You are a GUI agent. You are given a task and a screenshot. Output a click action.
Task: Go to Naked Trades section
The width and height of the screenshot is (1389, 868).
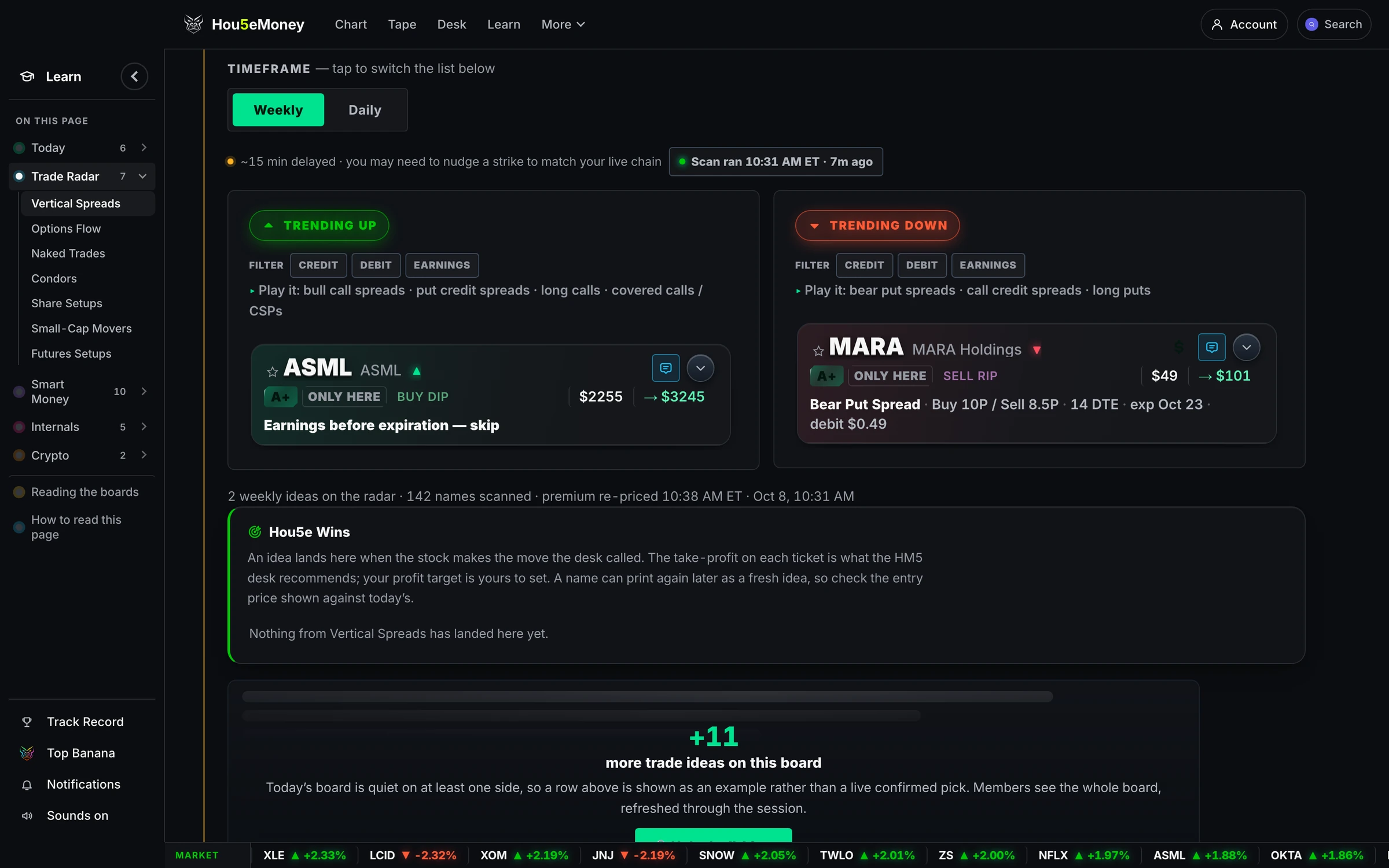[x=68, y=253]
